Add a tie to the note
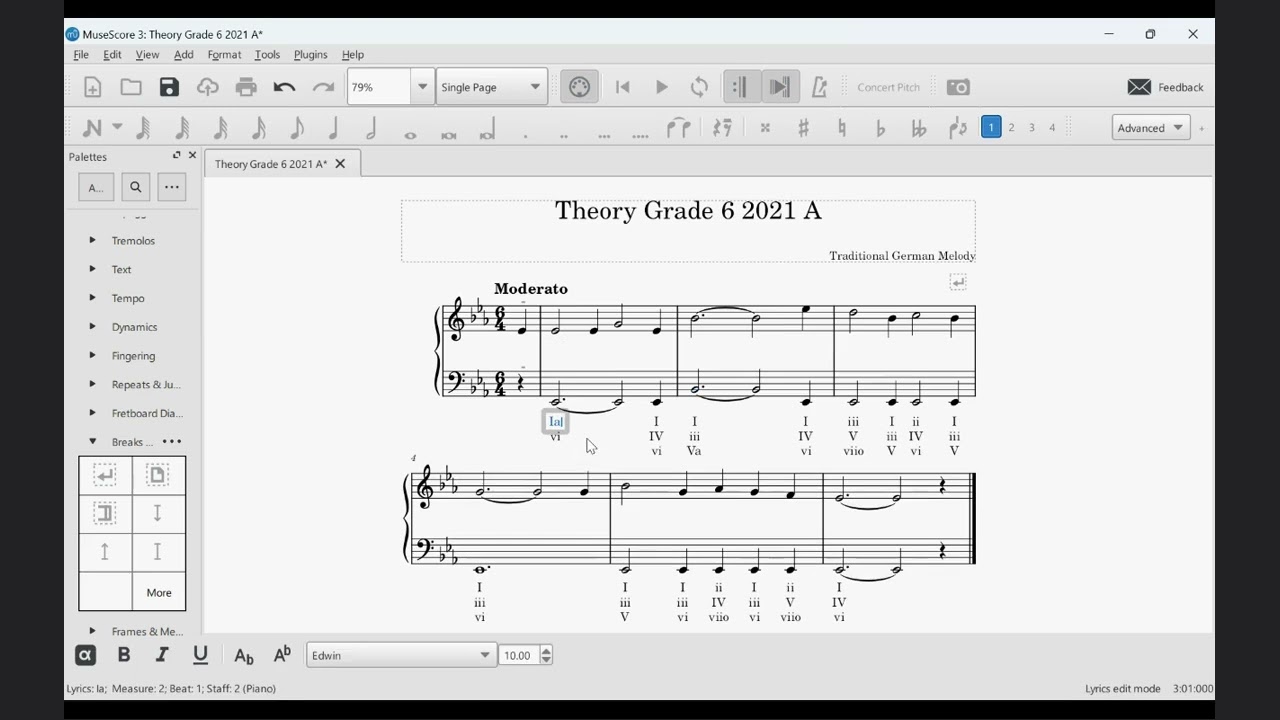Screen dimensions: 1280x720 (679, 128)
